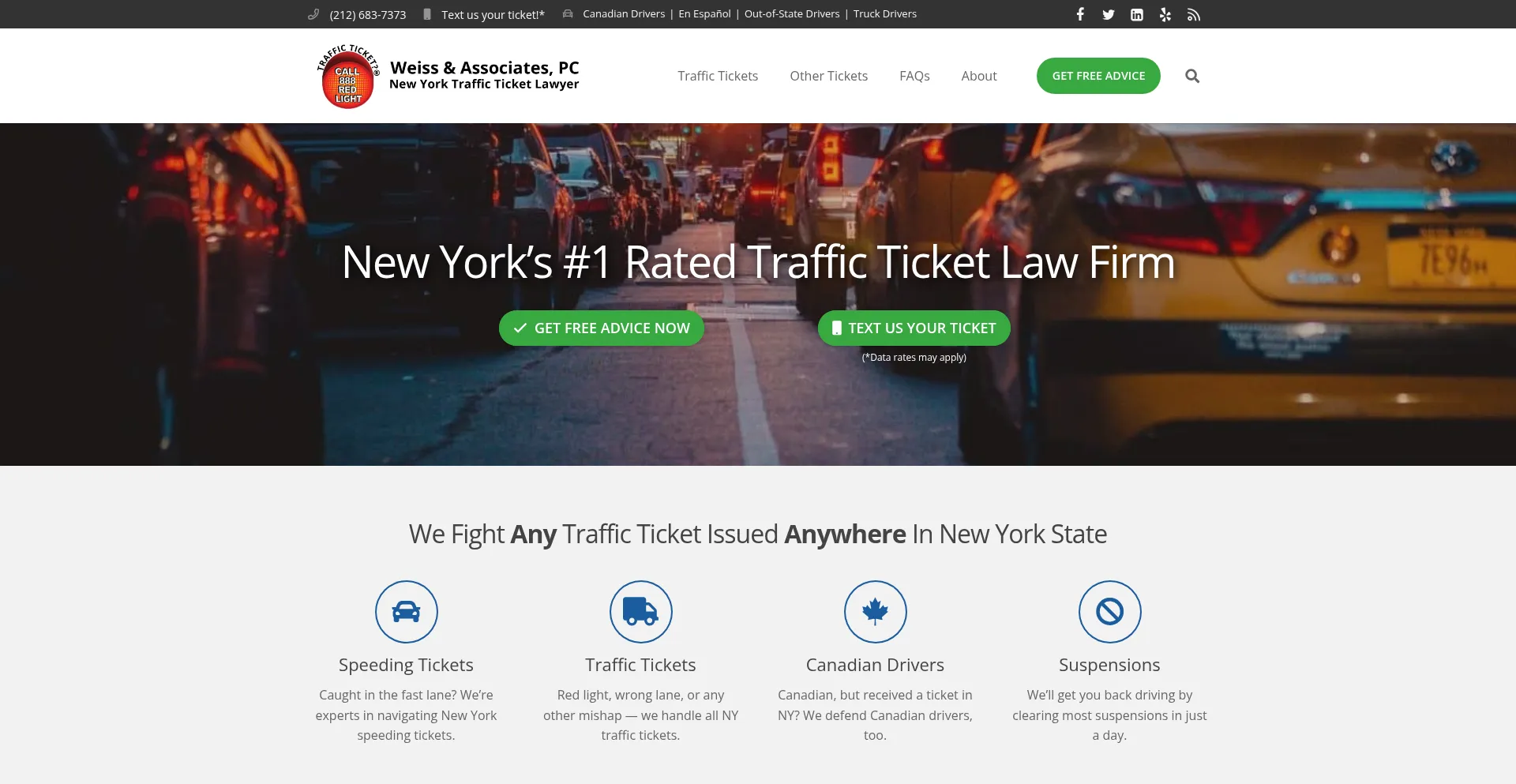Click the Traffic Tickets truck icon
The height and width of the screenshot is (784, 1516).
tap(640, 612)
